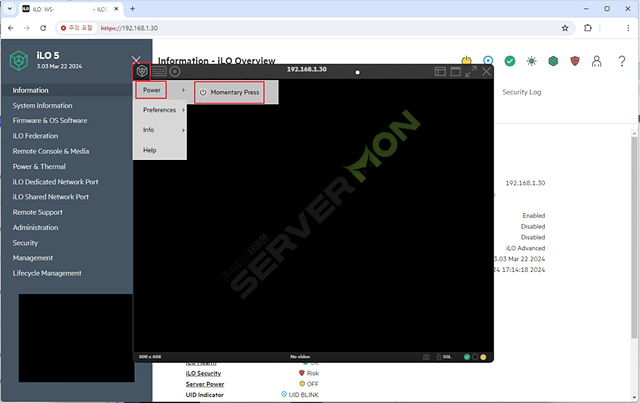Screen dimensions: 640x403
Task: Go back in the browser
Action: tap(11, 28)
